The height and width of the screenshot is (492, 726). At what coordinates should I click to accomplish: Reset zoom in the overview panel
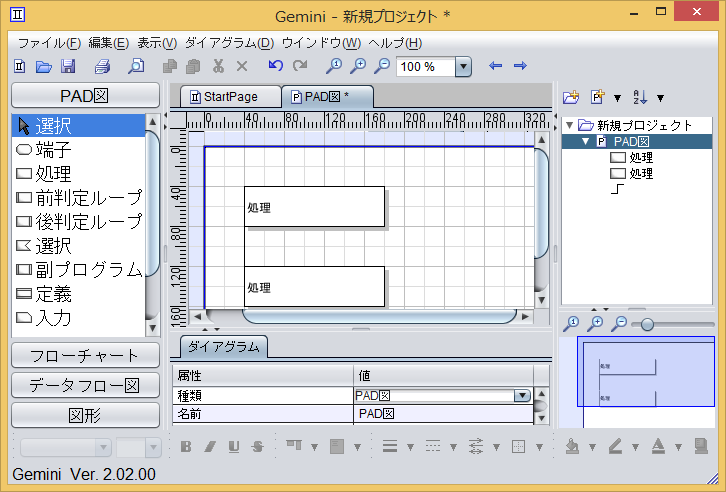point(571,324)
